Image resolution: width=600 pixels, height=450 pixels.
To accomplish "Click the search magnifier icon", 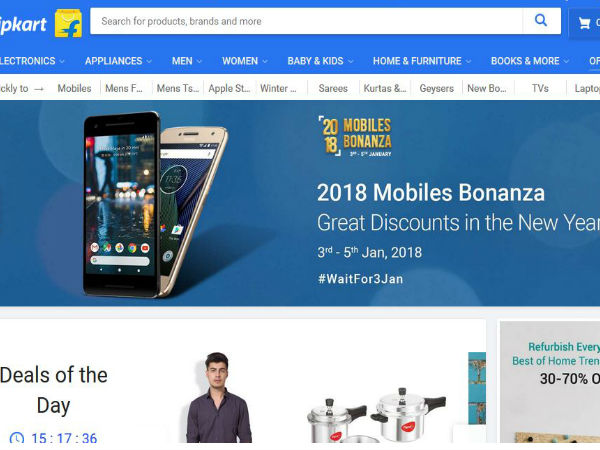I will (x=541, y=20).
